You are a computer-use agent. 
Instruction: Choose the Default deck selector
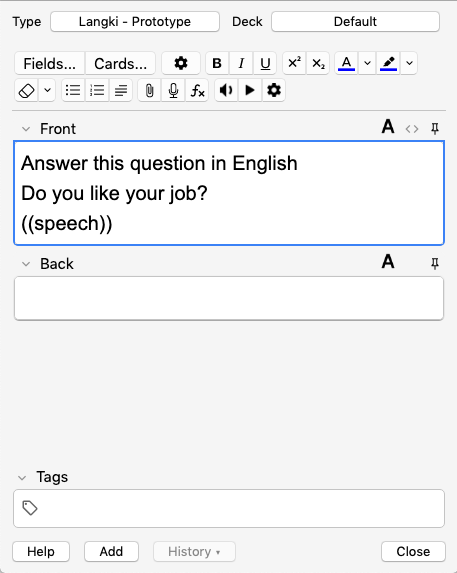coord(355,22)
